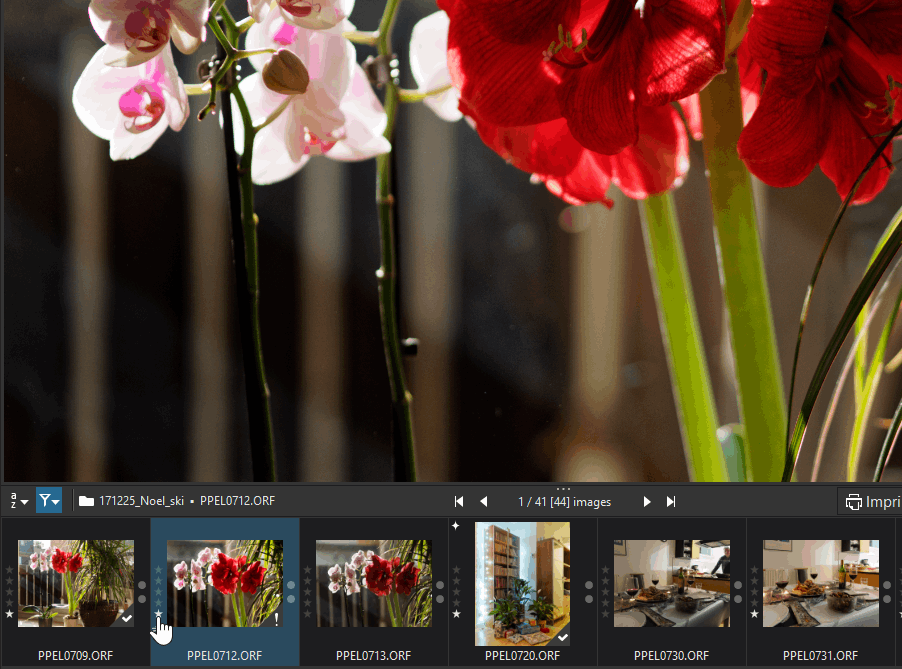Click the 171225_Noel_ski folder name

click(x=142, y=501)
